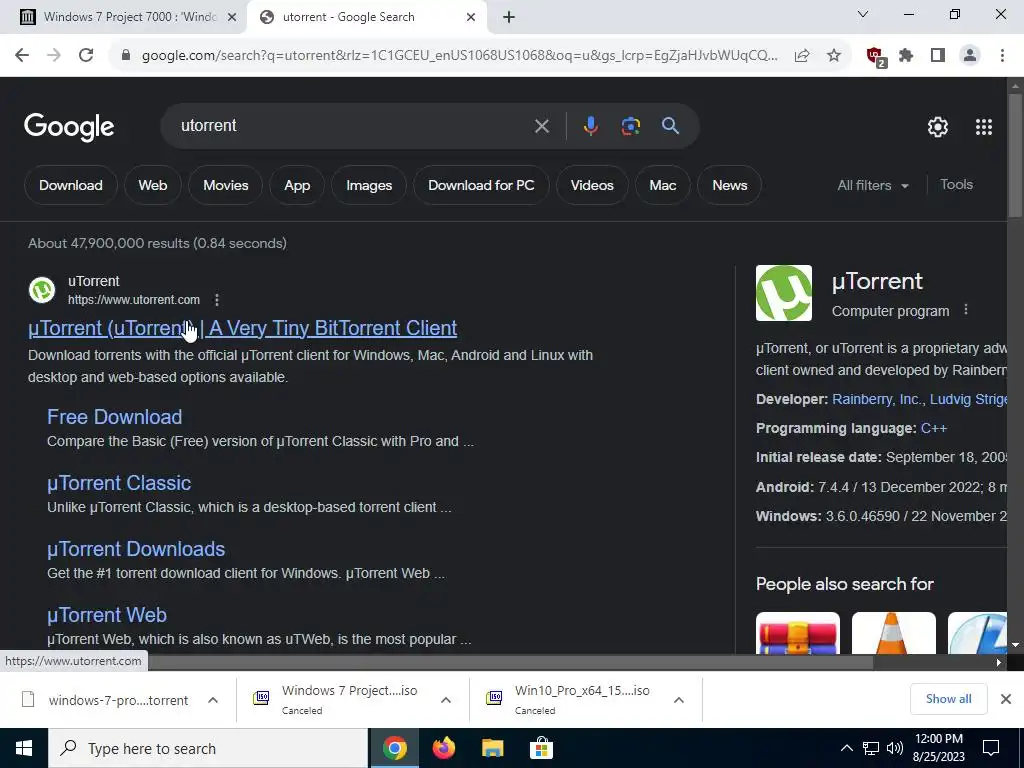The image size is (1024, 768).
Task: Switch to Images results
Action: 369,185
